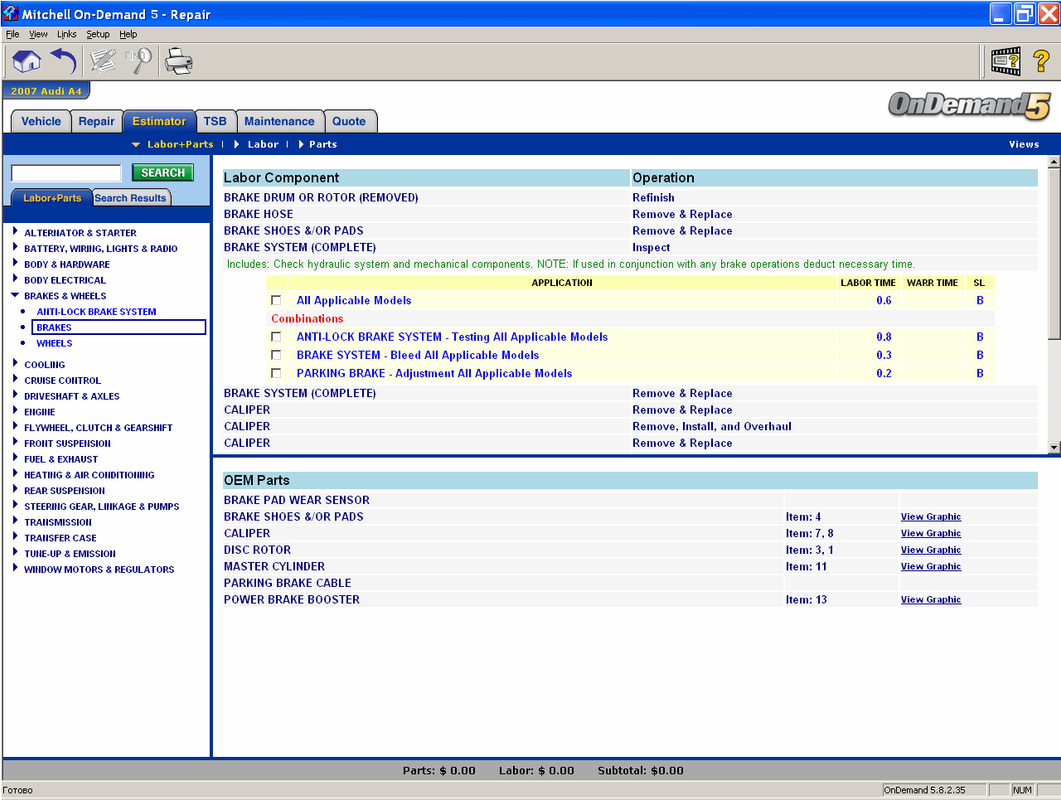Screen dimensions: 1061x800
Task: Click the Back arrow toolbar icon
Action: click(64, 62)
